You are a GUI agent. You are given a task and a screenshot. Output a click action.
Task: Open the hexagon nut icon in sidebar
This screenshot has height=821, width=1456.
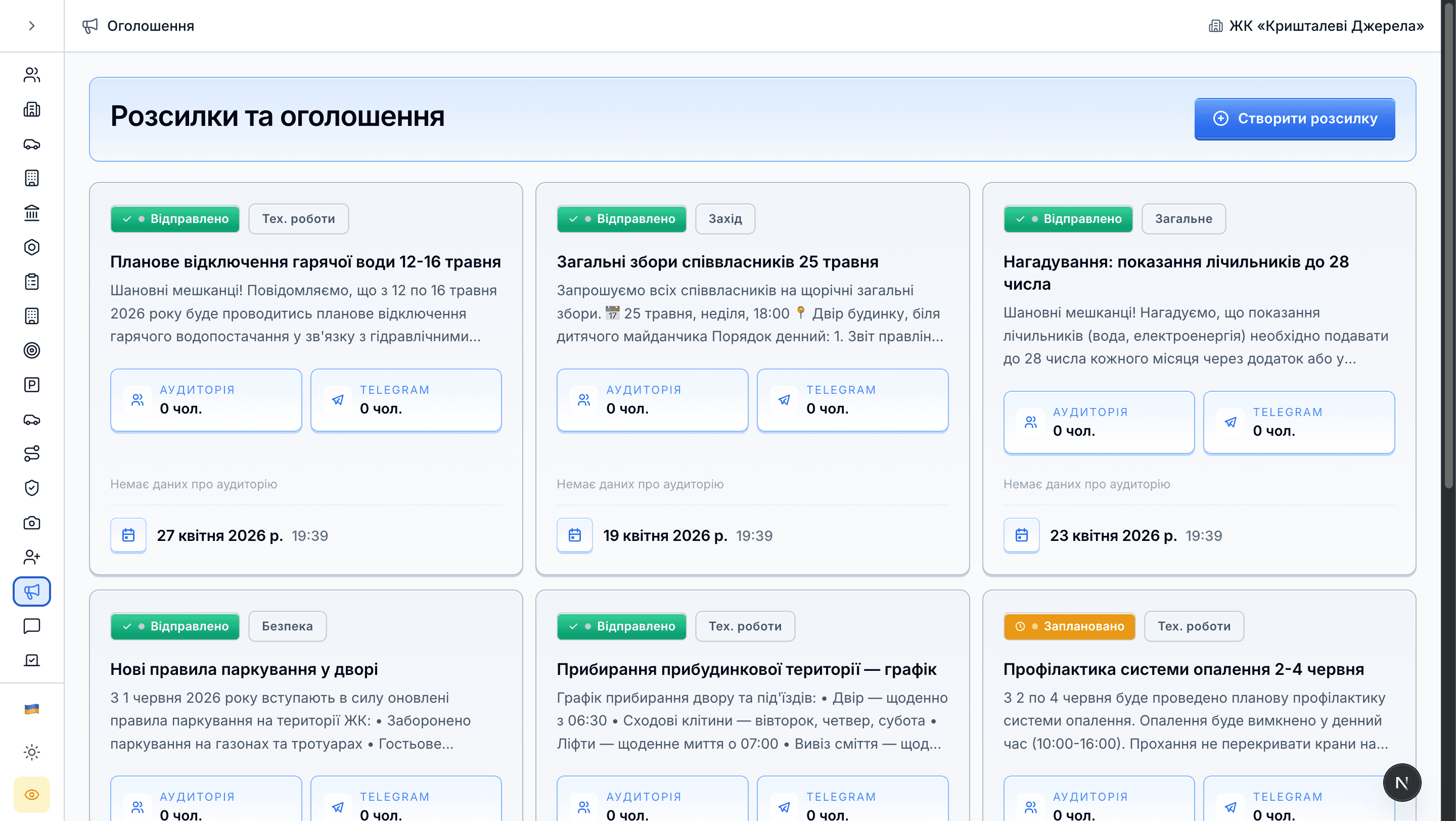(x=32, y=247)
